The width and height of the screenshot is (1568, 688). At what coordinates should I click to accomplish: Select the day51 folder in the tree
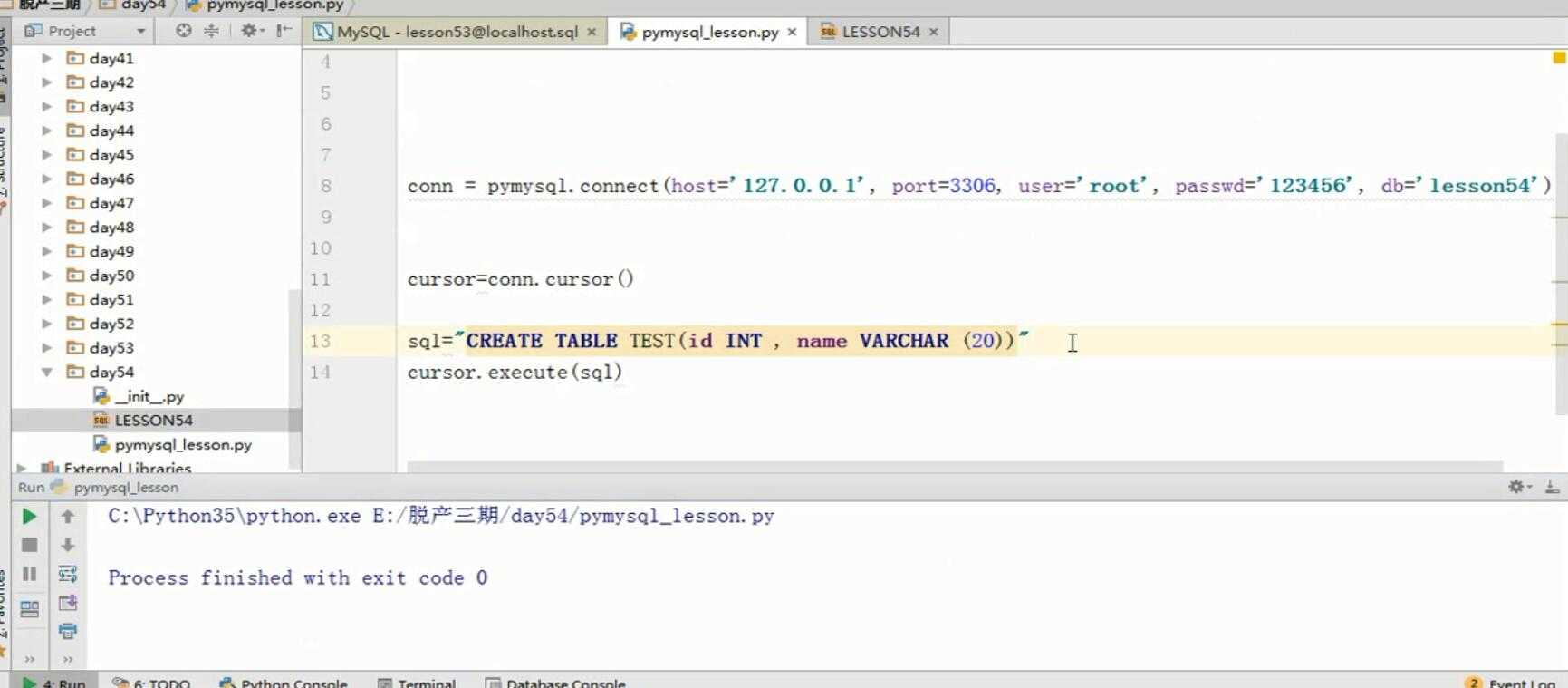click(x=111, y=299)
